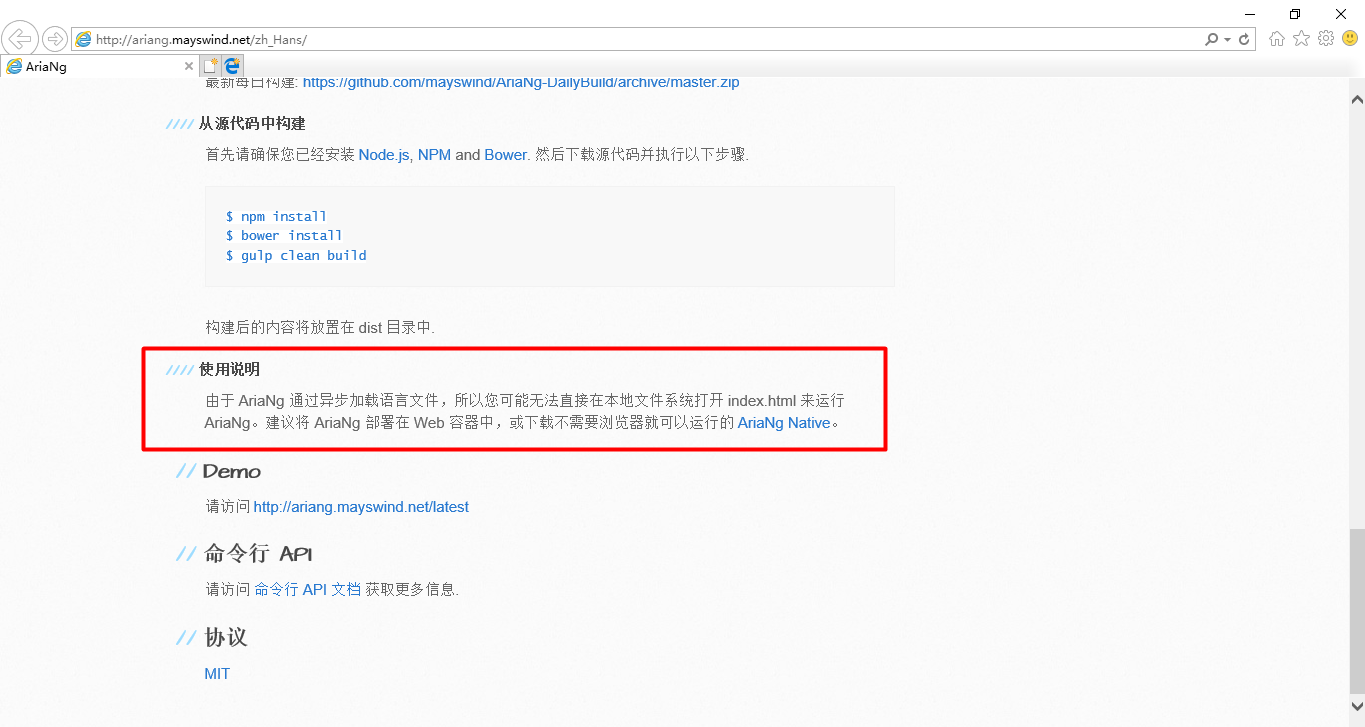Open the AriaNg-DailyBuild master.zip link
Viewport: 1365px width, 727px height.
pyautogui.click(x=521, y=82)
